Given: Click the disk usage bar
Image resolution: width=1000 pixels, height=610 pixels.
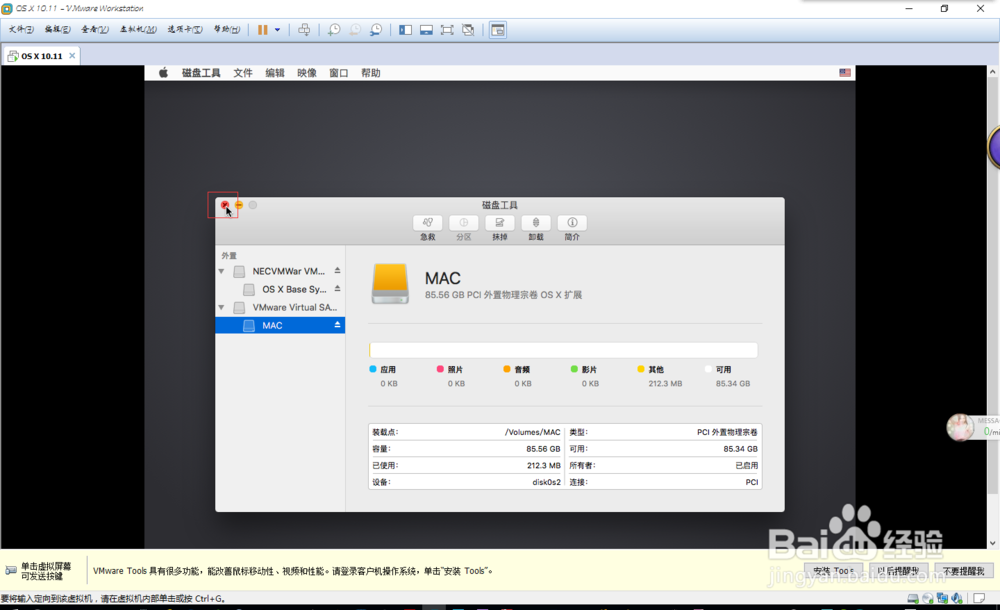Looking at the screenshot, I should (563, 350).
